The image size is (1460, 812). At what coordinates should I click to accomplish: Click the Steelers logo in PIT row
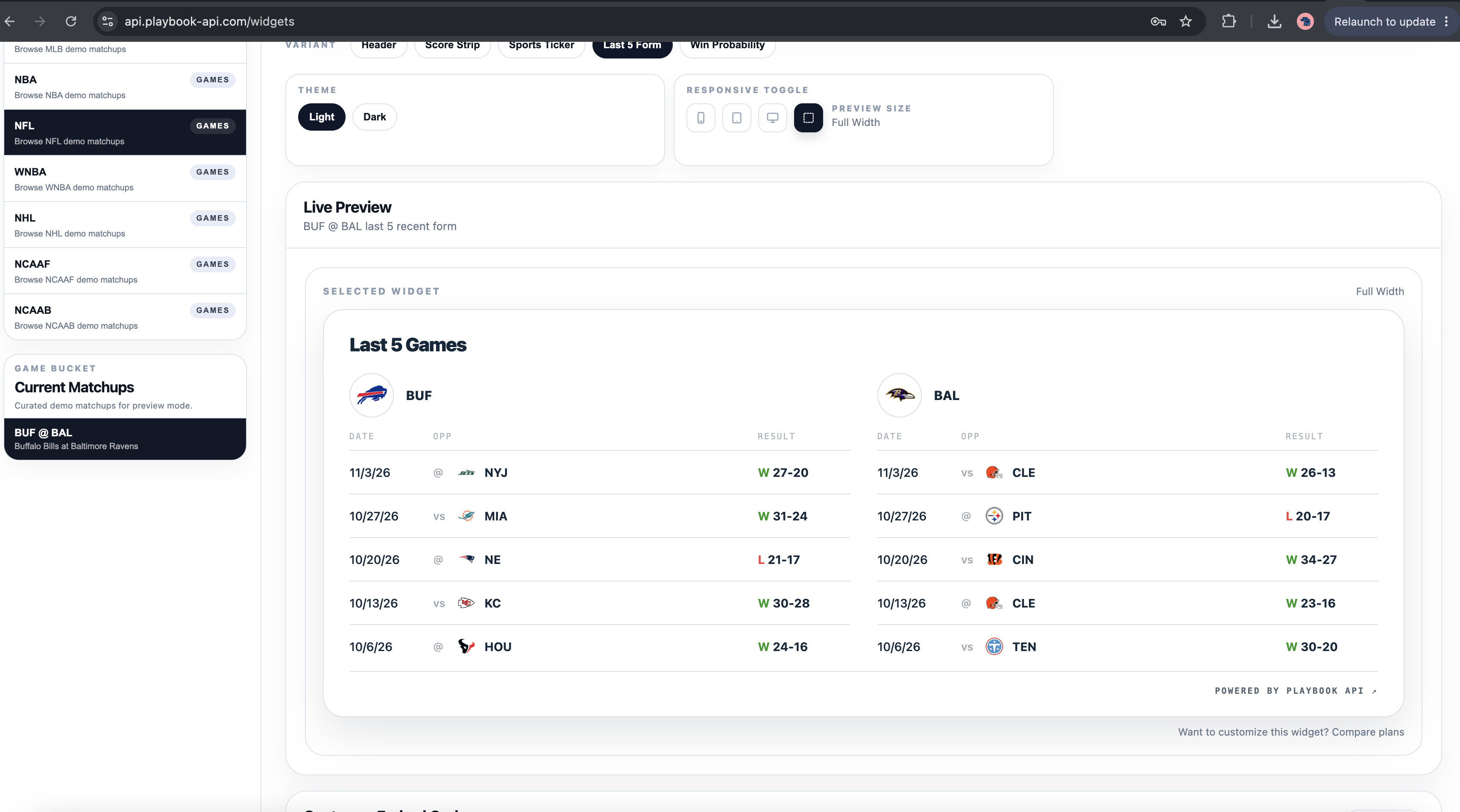(994, 516)
